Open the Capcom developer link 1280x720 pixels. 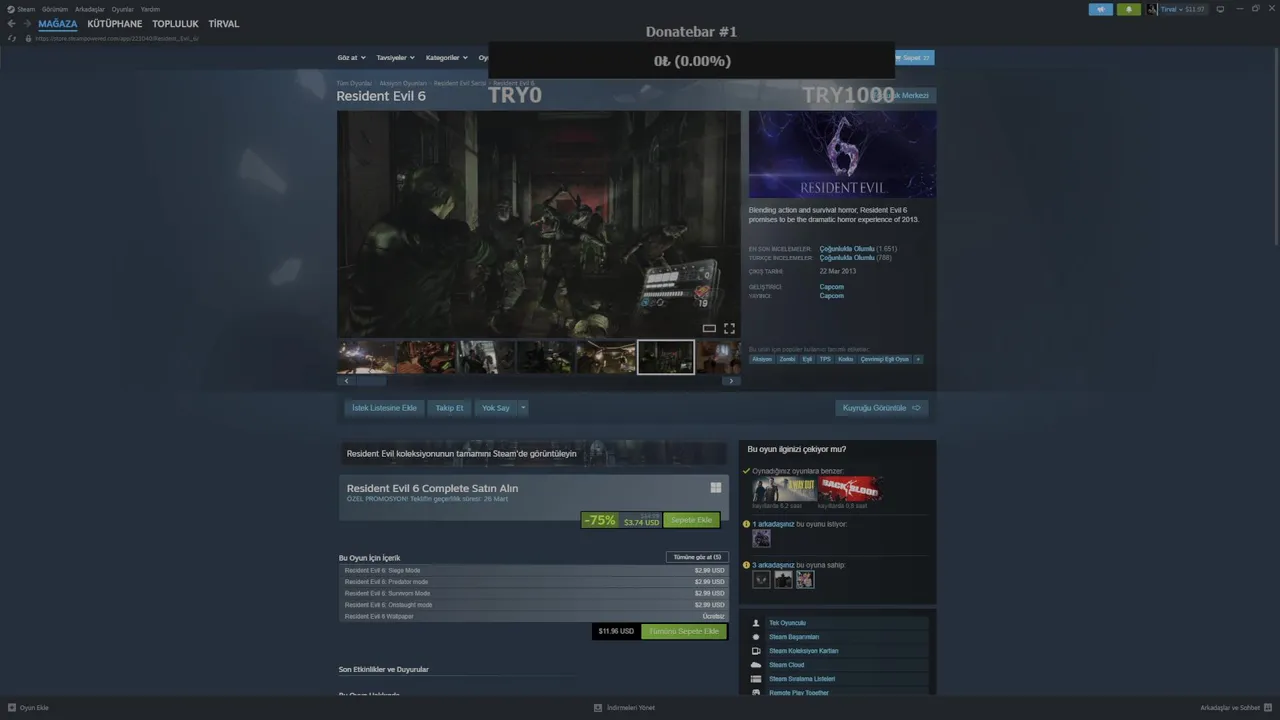(831, 287)
